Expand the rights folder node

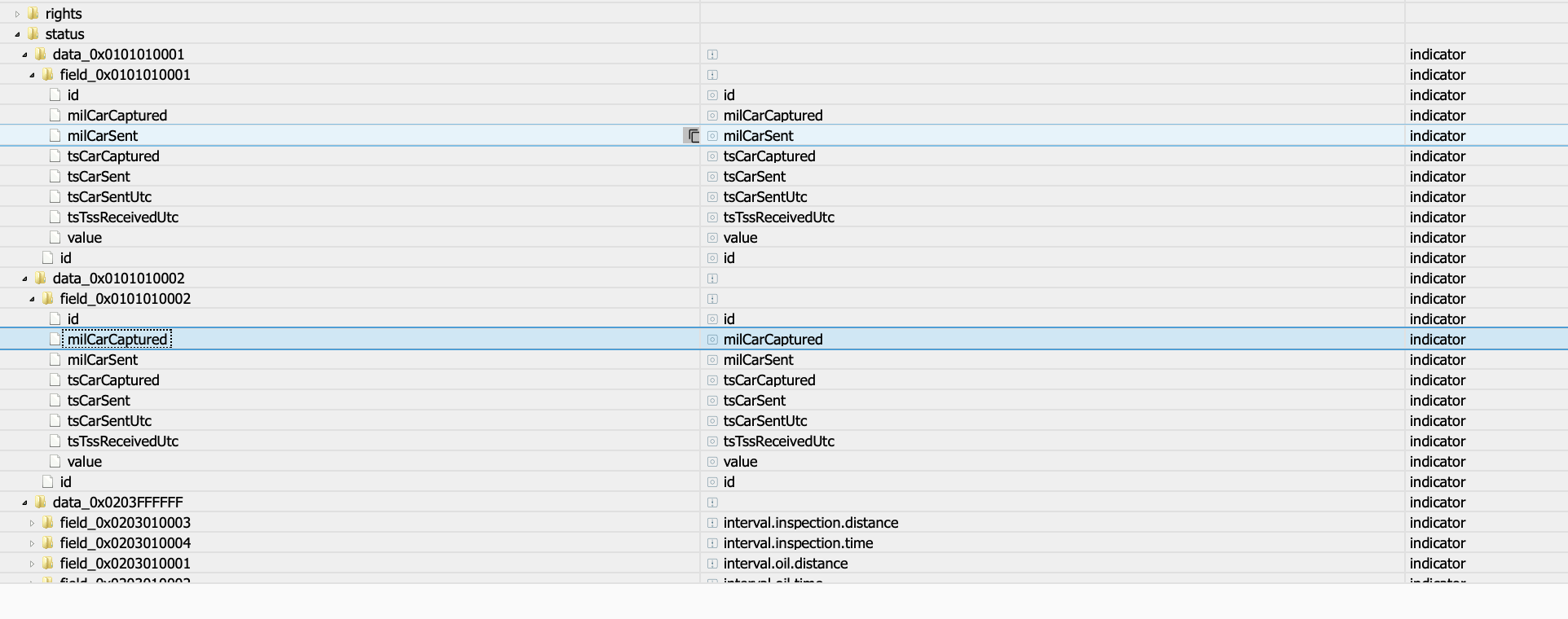(17, 14)
